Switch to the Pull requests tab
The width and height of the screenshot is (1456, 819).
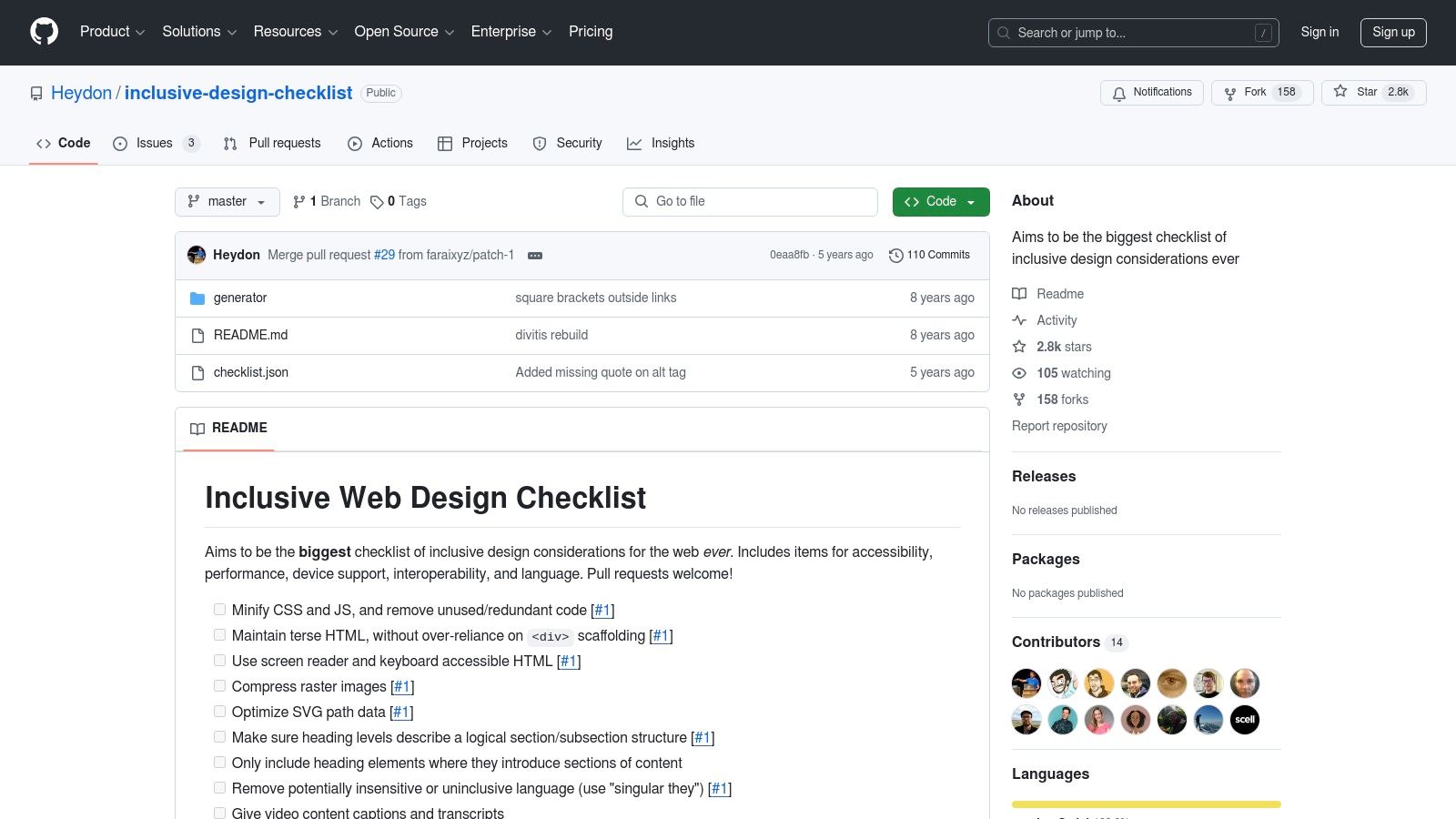[272, 144]
